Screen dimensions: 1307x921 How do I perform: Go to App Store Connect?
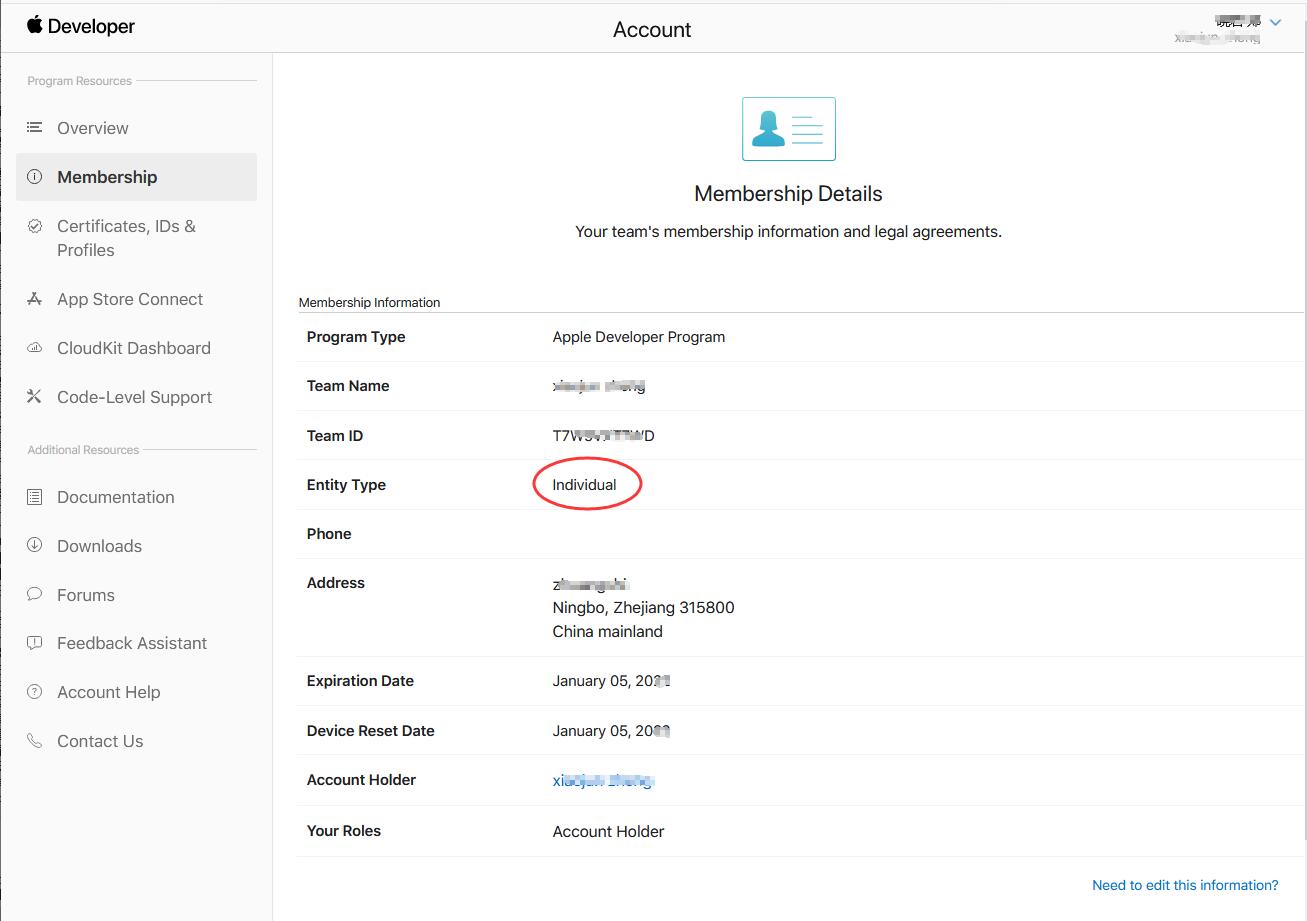coord(130,299)
